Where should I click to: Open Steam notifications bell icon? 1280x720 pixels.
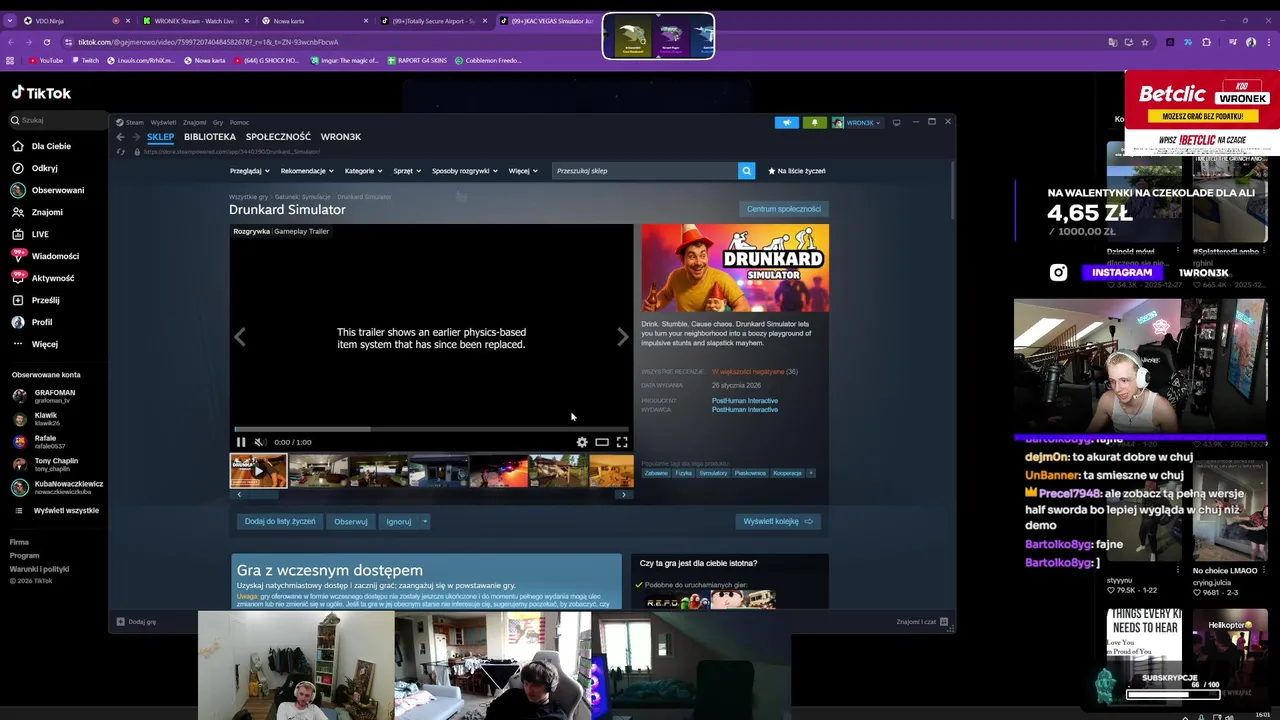pos(814,122)
